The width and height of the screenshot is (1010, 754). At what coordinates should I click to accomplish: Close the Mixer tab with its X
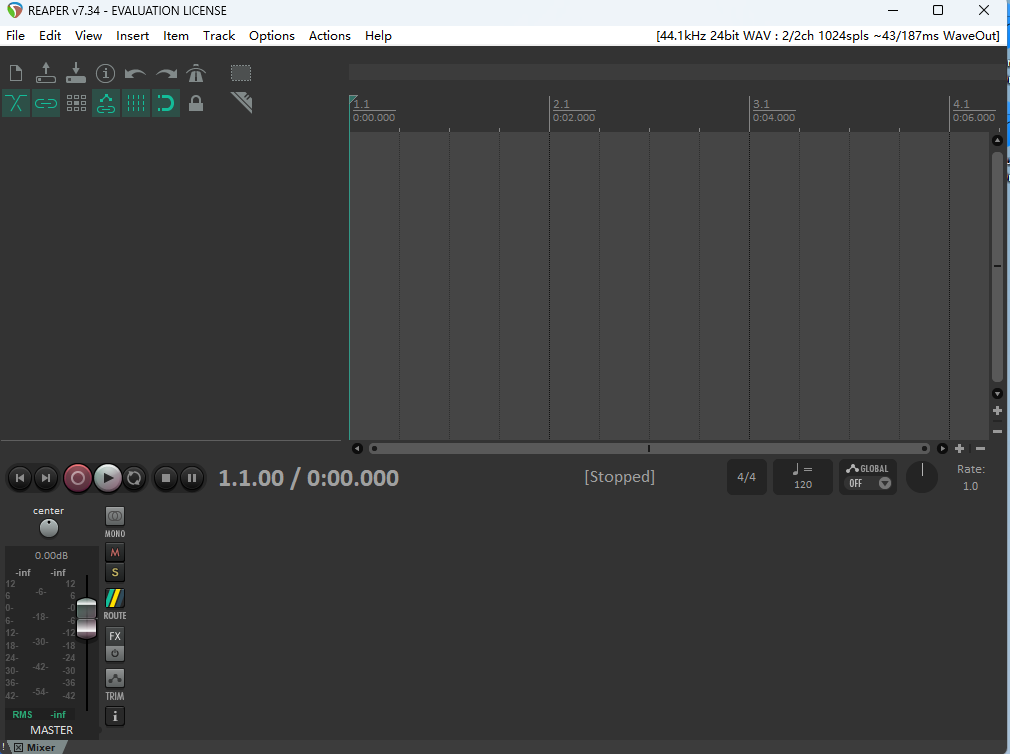point(19,748)
